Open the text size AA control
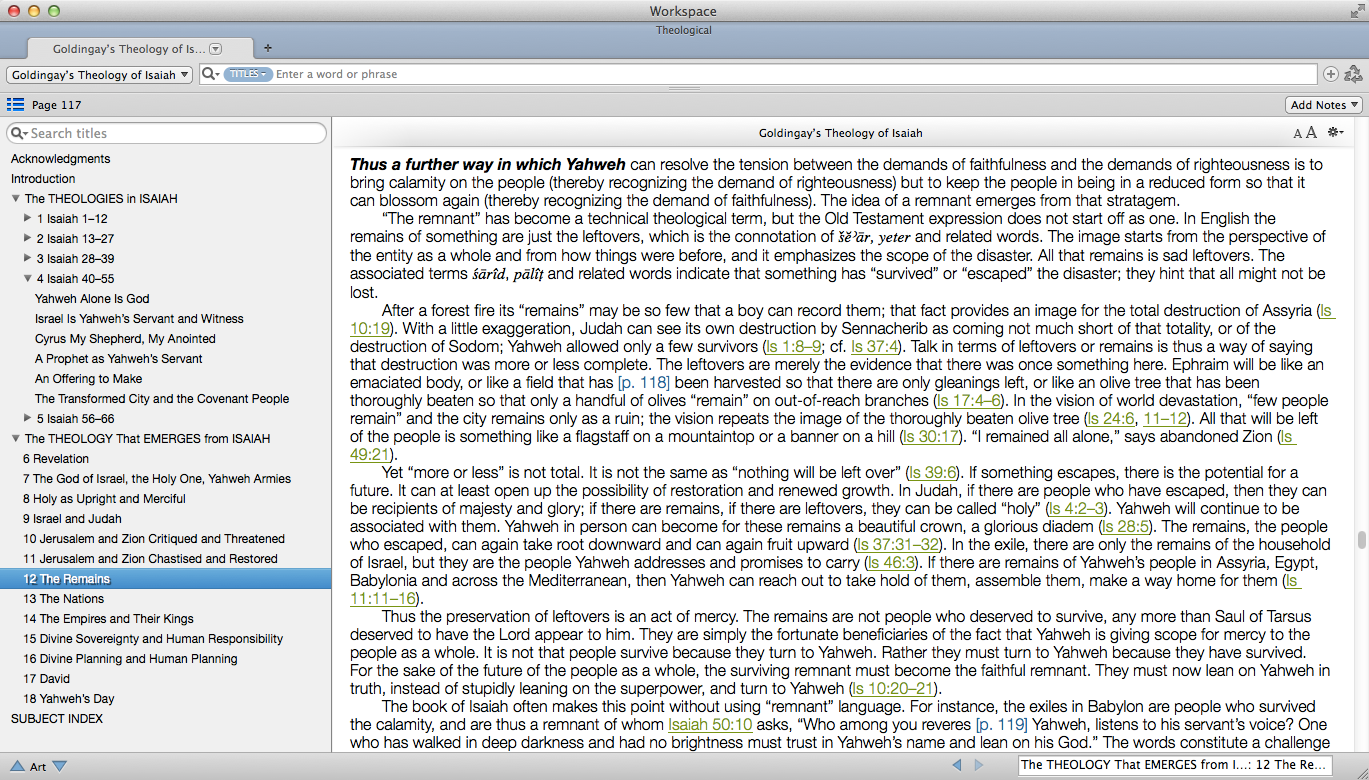Image resolution: width=1369 pixels, height=780 pixels. coord(1304,133)
